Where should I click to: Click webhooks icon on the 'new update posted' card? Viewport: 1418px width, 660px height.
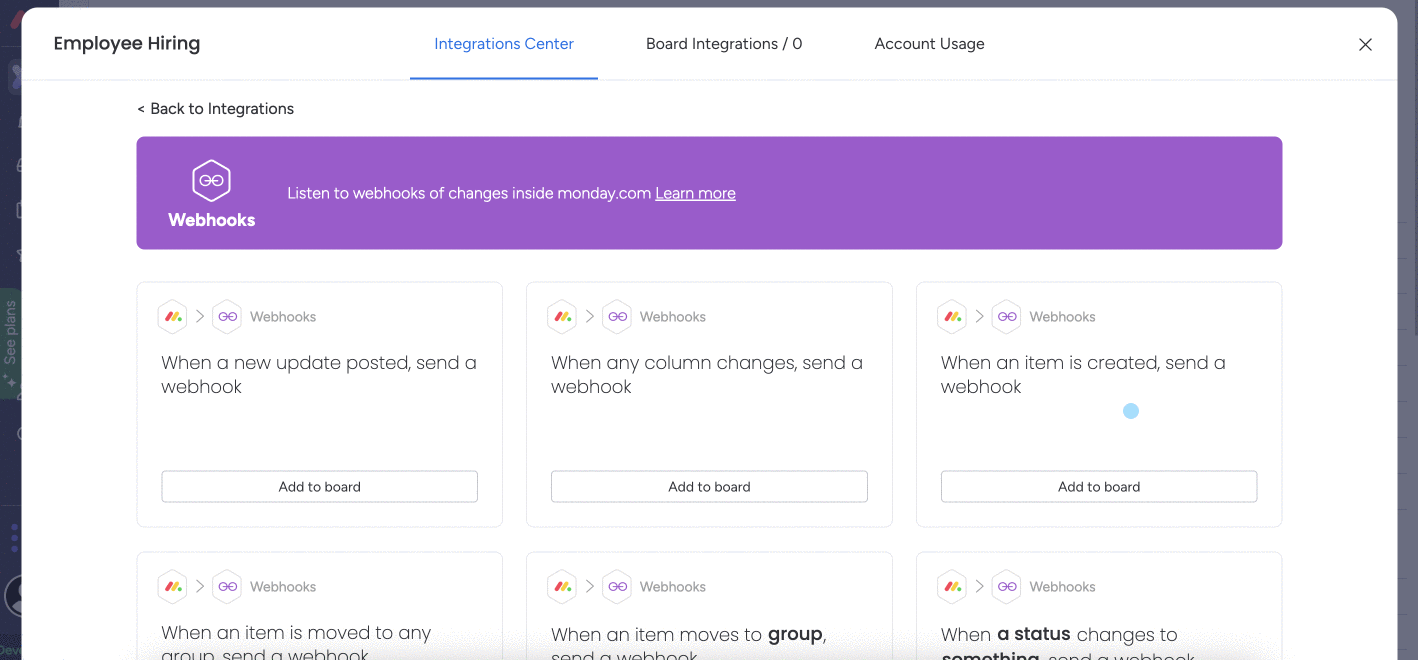point(227,317)
